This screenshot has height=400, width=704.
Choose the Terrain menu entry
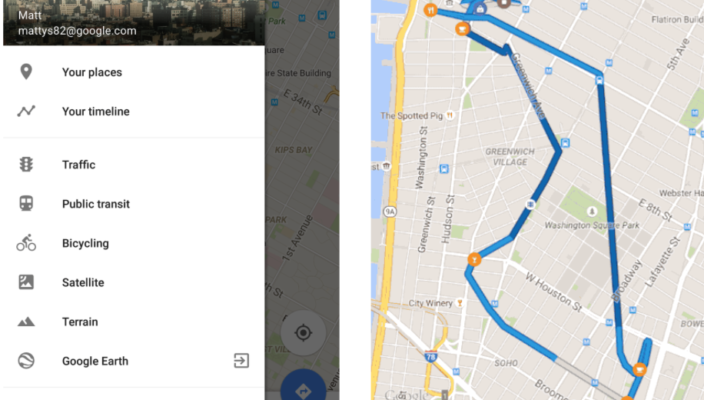click(134, 321)
